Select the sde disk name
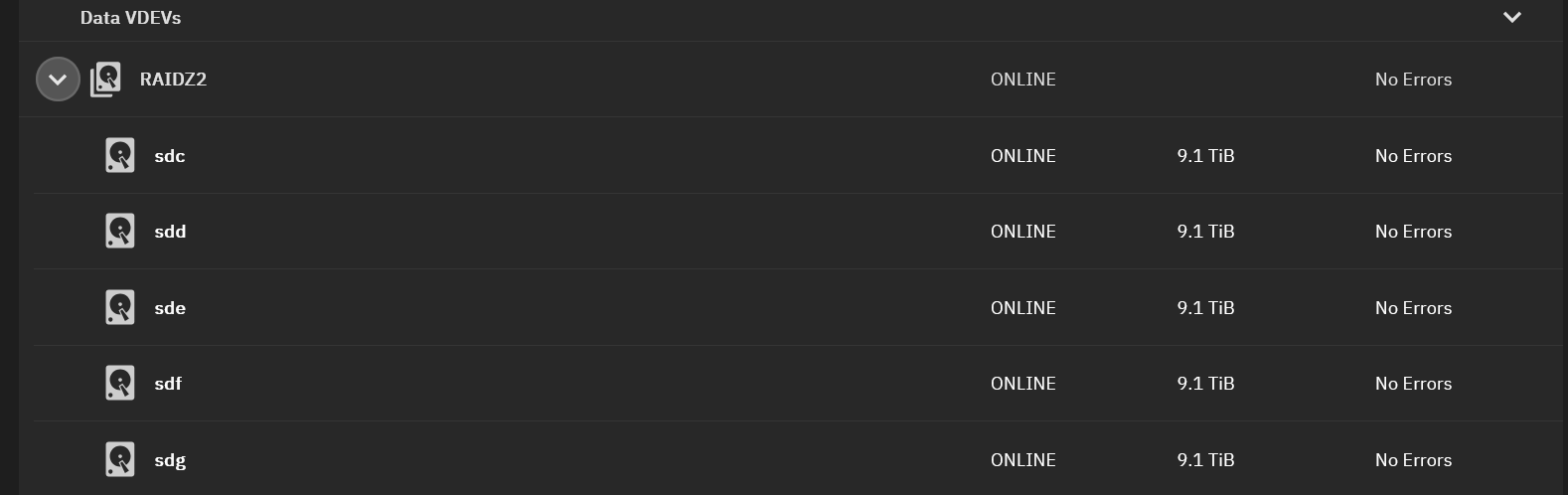The width and height of the screenshot is (1568, 495). tap(170, 308)
